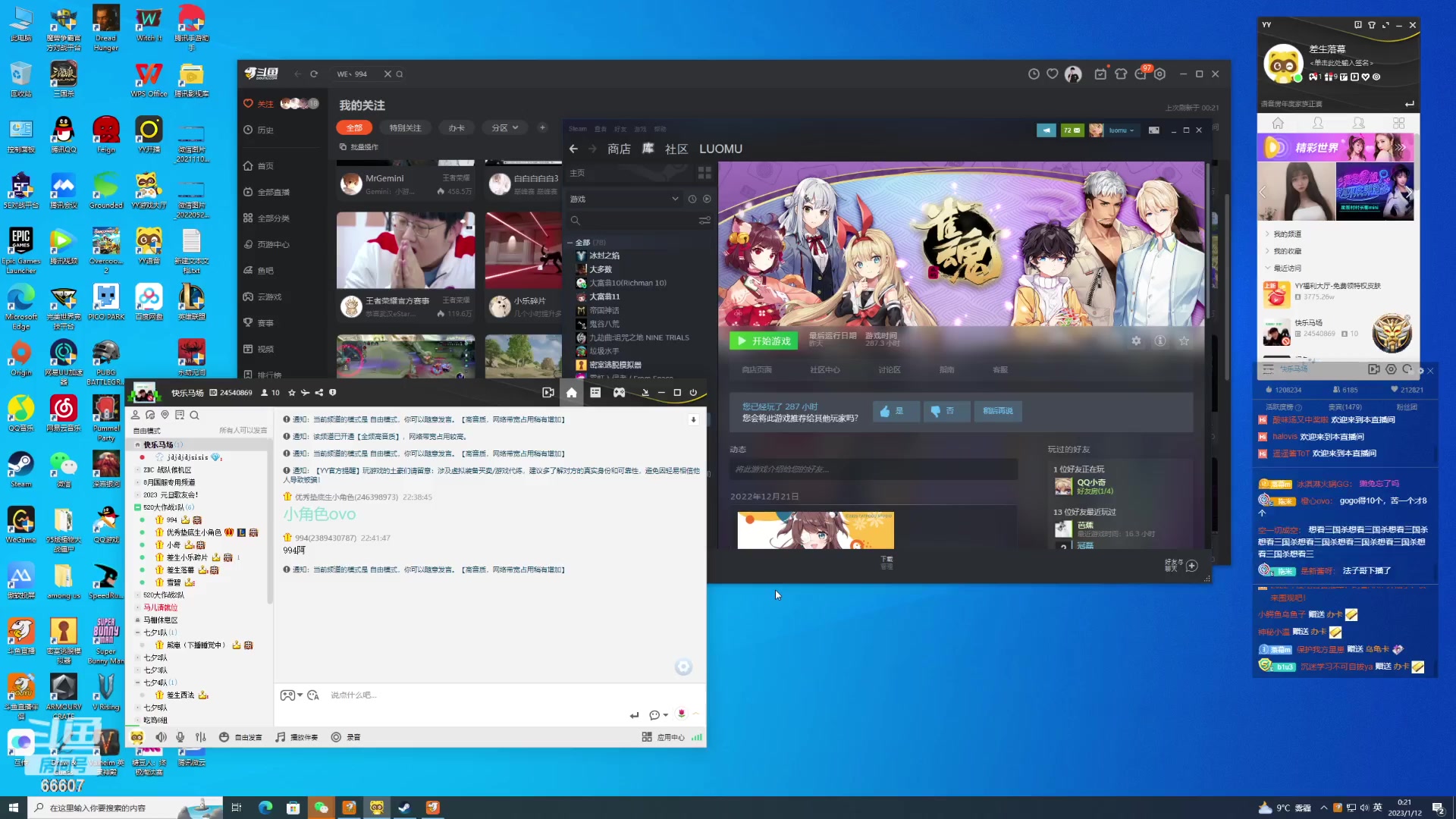
Task: Open Steam library advanced filter icon
Action: 704,221
